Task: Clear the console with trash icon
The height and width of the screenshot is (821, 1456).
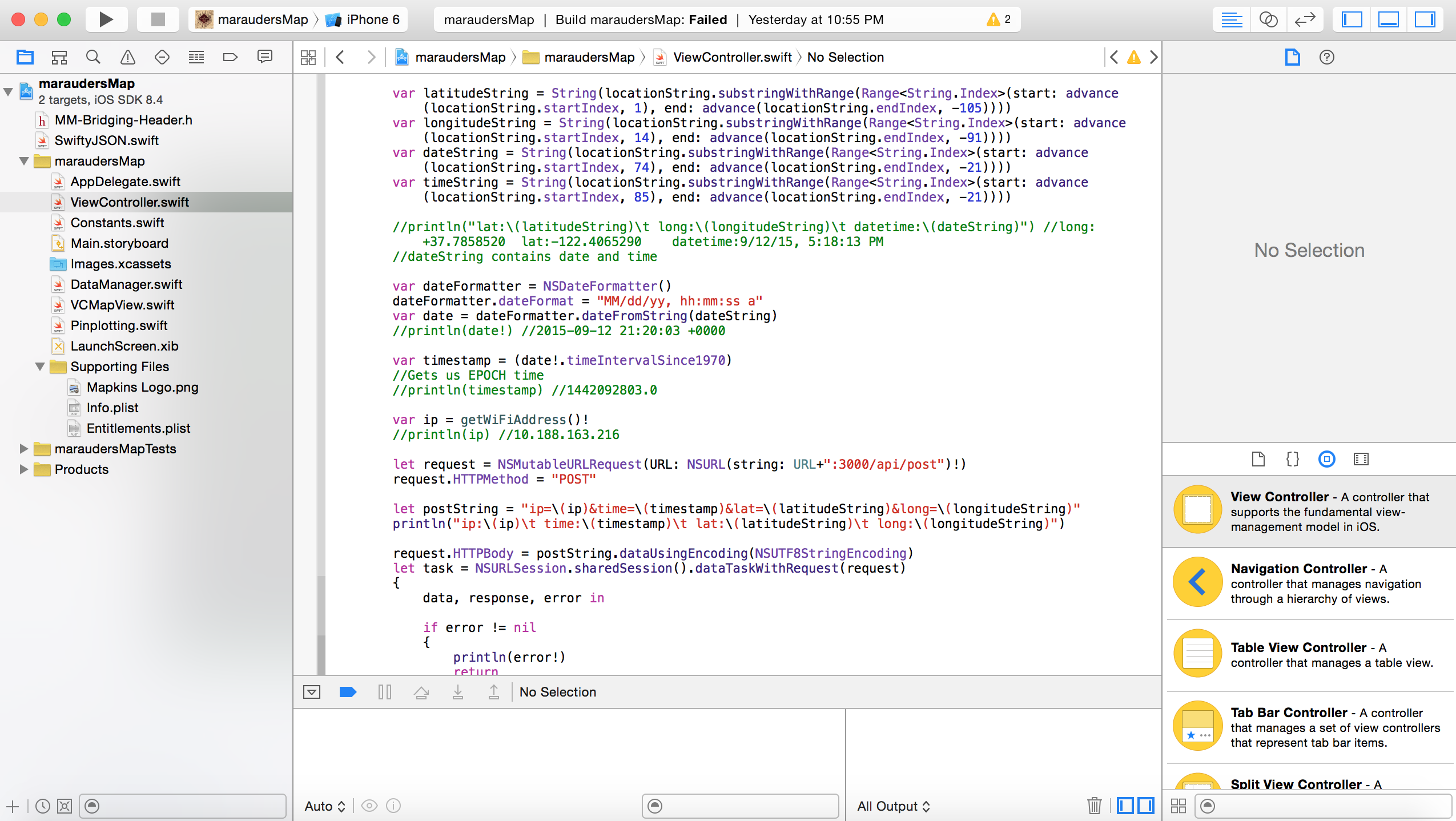Action: click(1094, 806)
